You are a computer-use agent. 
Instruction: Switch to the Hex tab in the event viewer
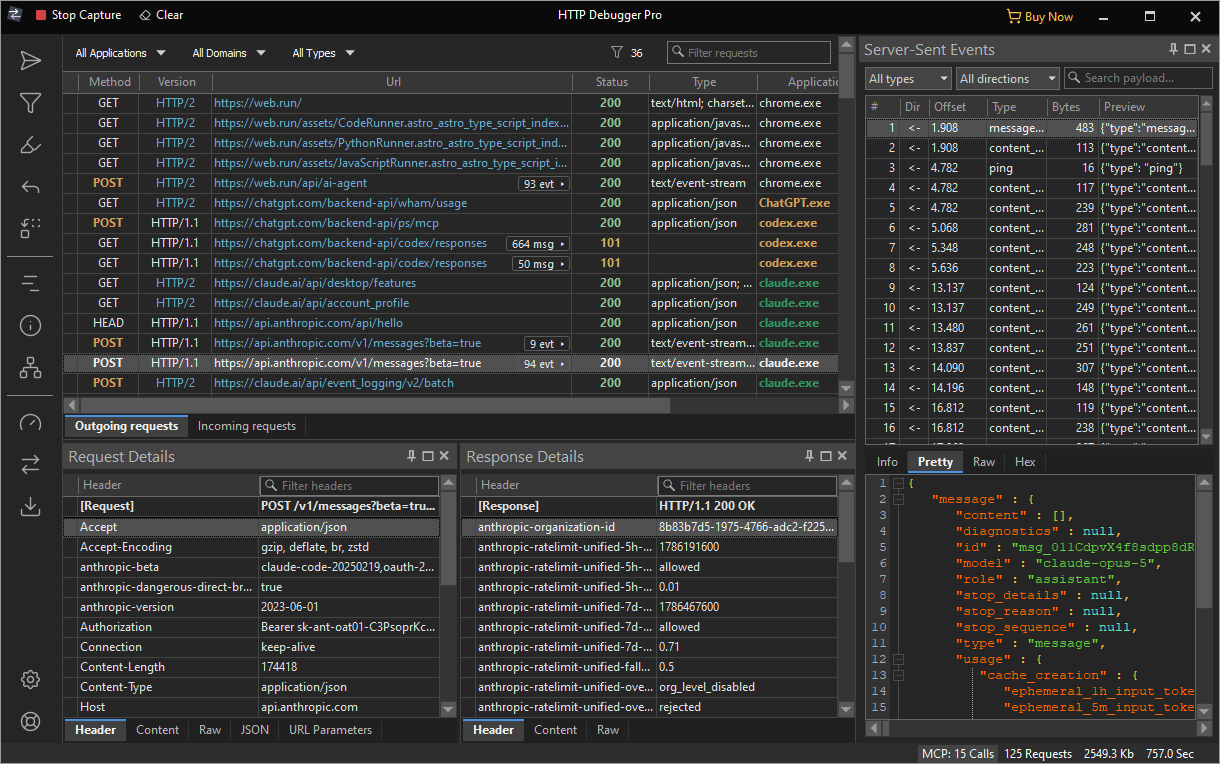(1025, 462)
